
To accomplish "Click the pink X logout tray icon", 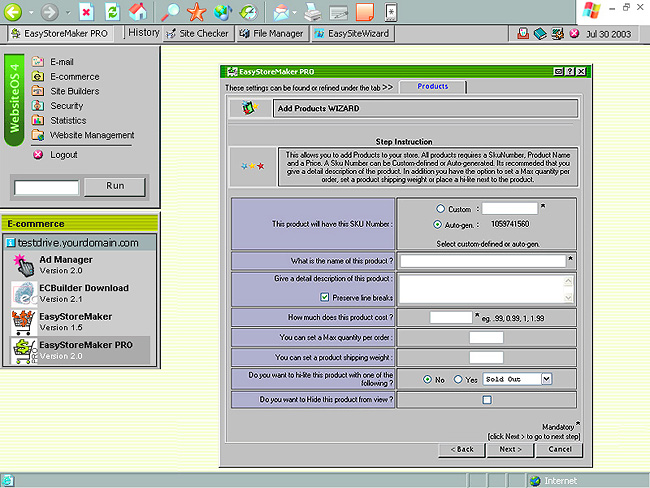I will [x=574, y=33].
